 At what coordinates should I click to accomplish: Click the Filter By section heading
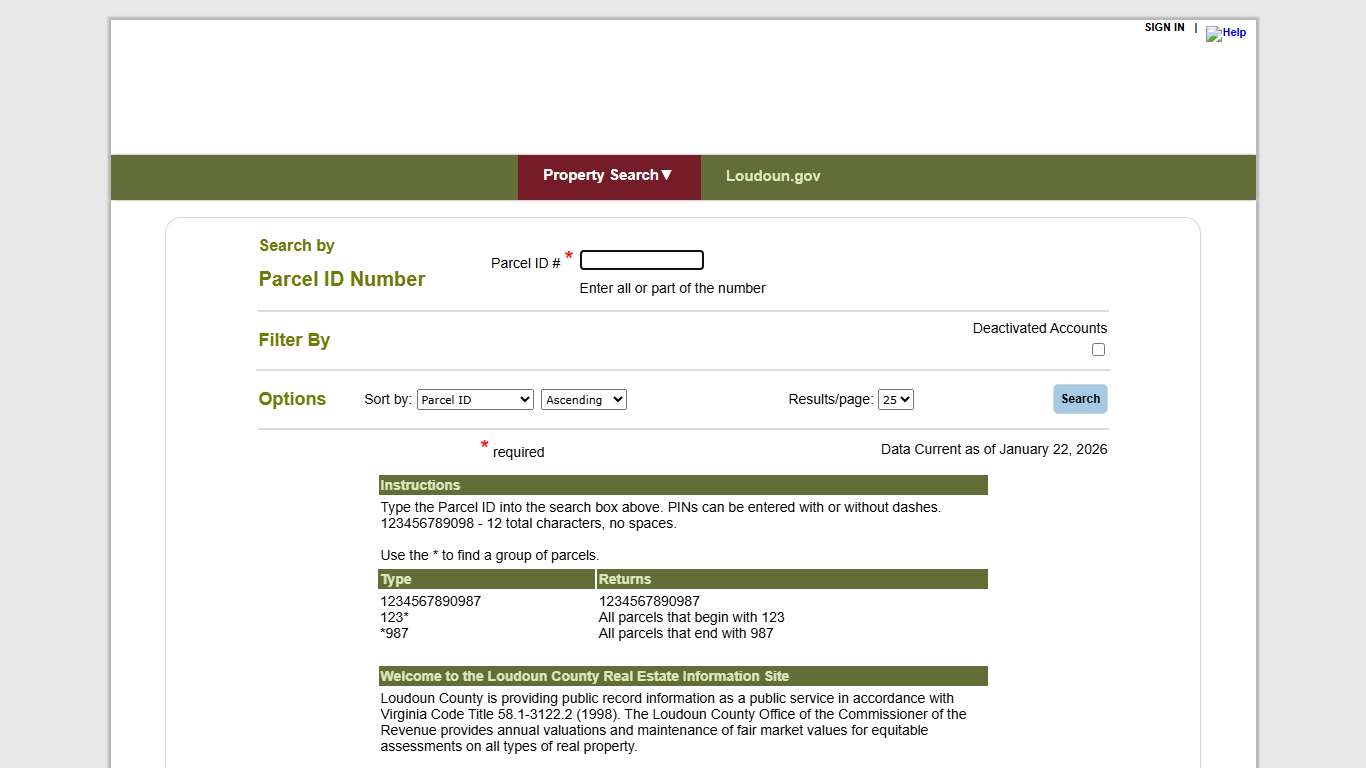tap(294, 340)
